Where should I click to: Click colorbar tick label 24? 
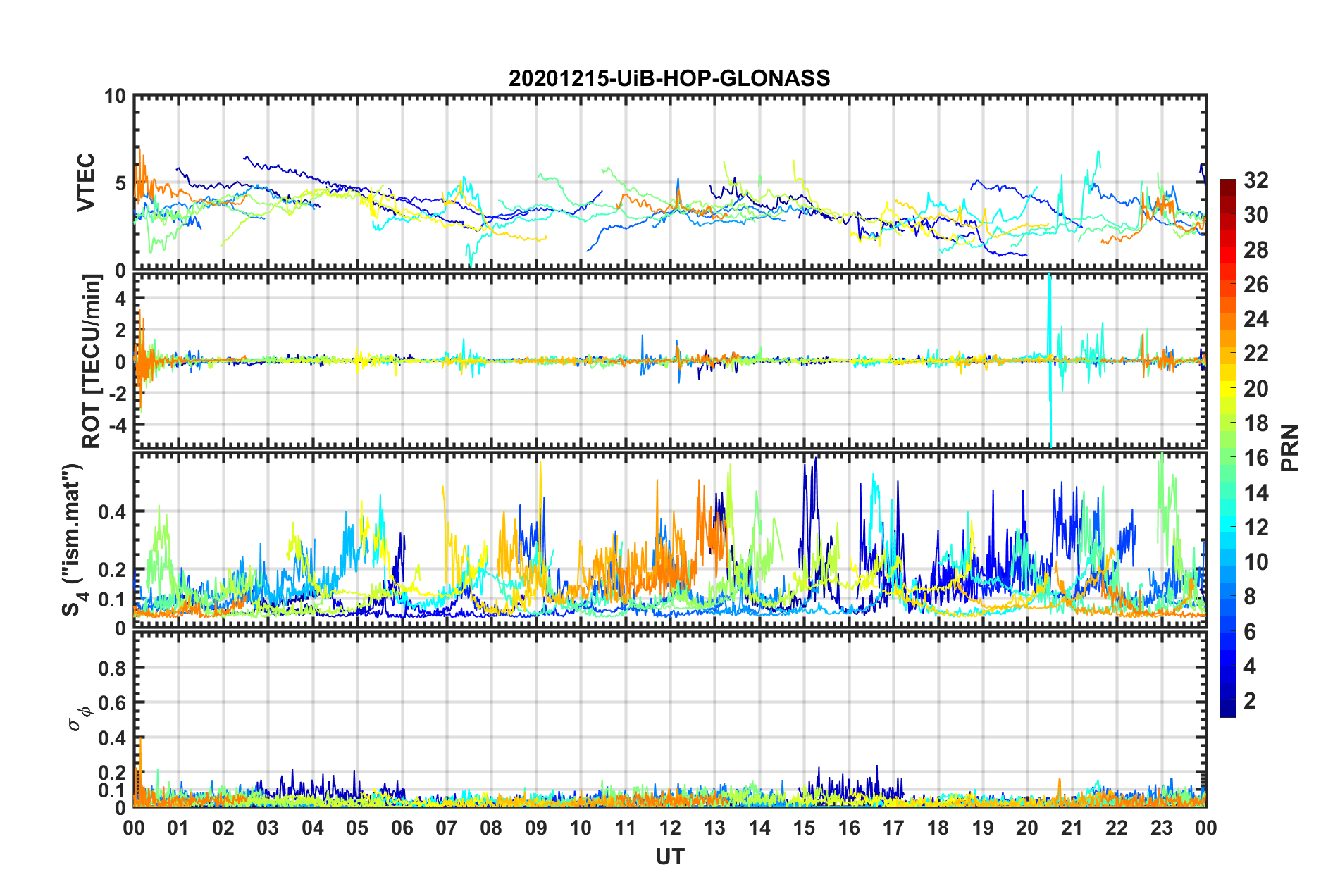point(1256,319)
